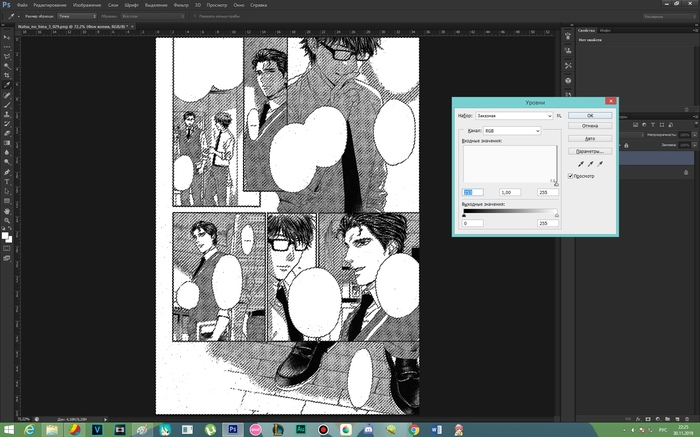The height and width of the screenshot is (437, 700).
Task: Click Отмена to cancel Levels
Action: pos(590,126)
